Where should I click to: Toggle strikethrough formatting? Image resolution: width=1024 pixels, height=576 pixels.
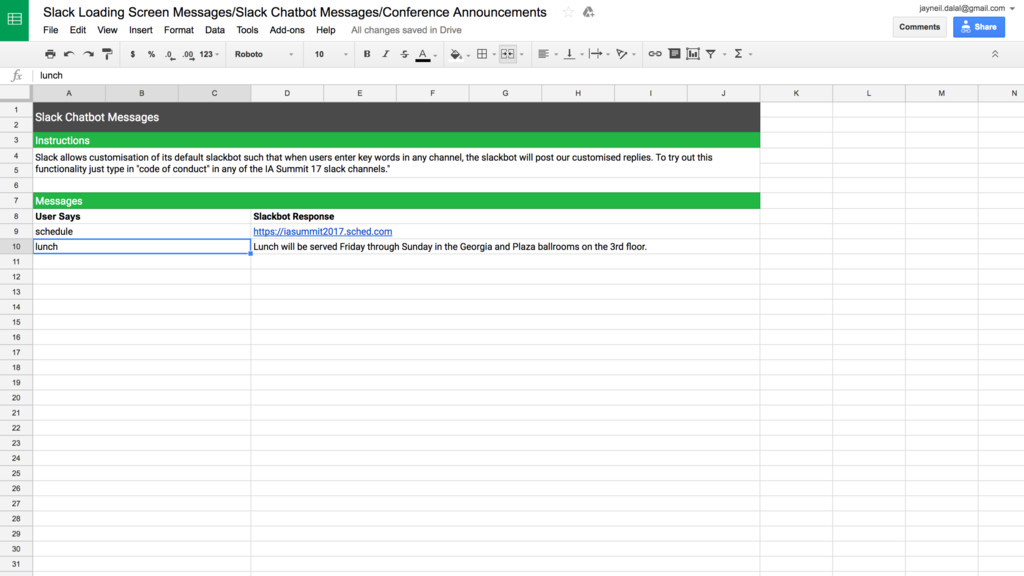coord(404,54)
